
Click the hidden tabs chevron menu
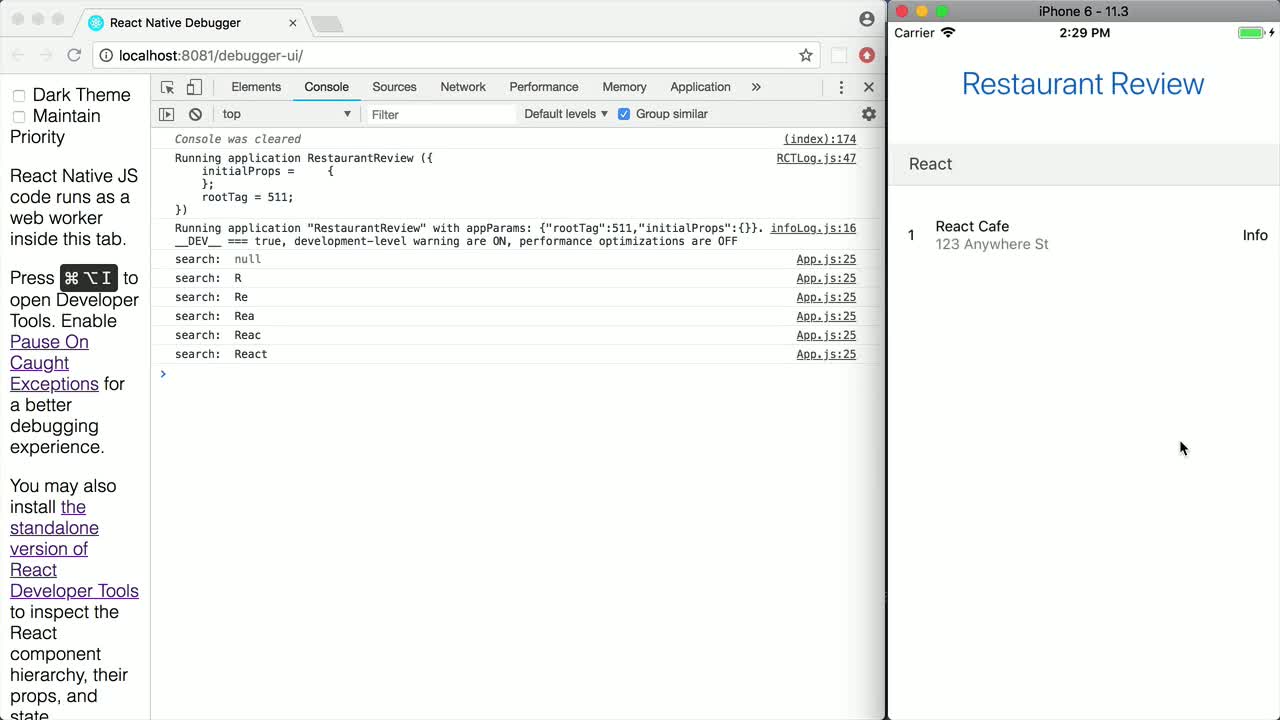[755, 87]
